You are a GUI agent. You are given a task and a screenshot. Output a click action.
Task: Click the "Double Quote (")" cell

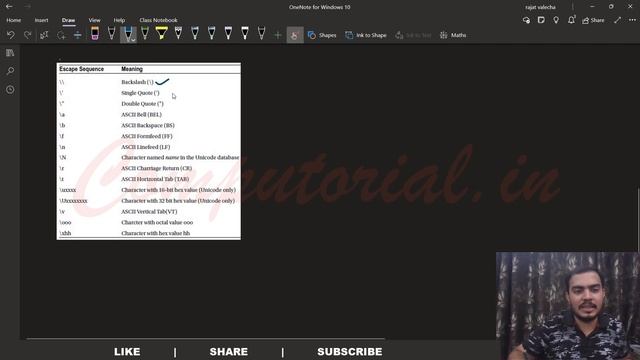pyautogui.click(x=142, y=104)
